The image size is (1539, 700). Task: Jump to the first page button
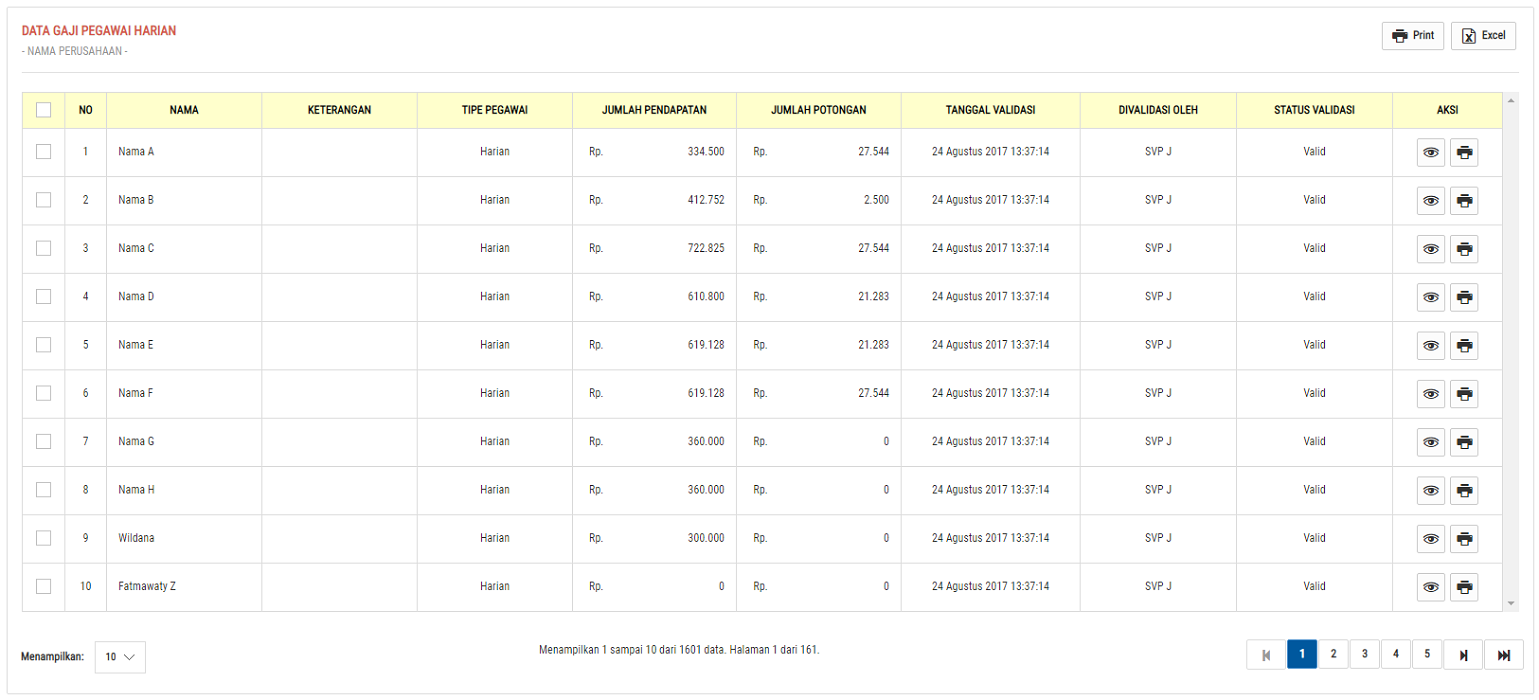pyautogui.click(x=1266, y=655)
